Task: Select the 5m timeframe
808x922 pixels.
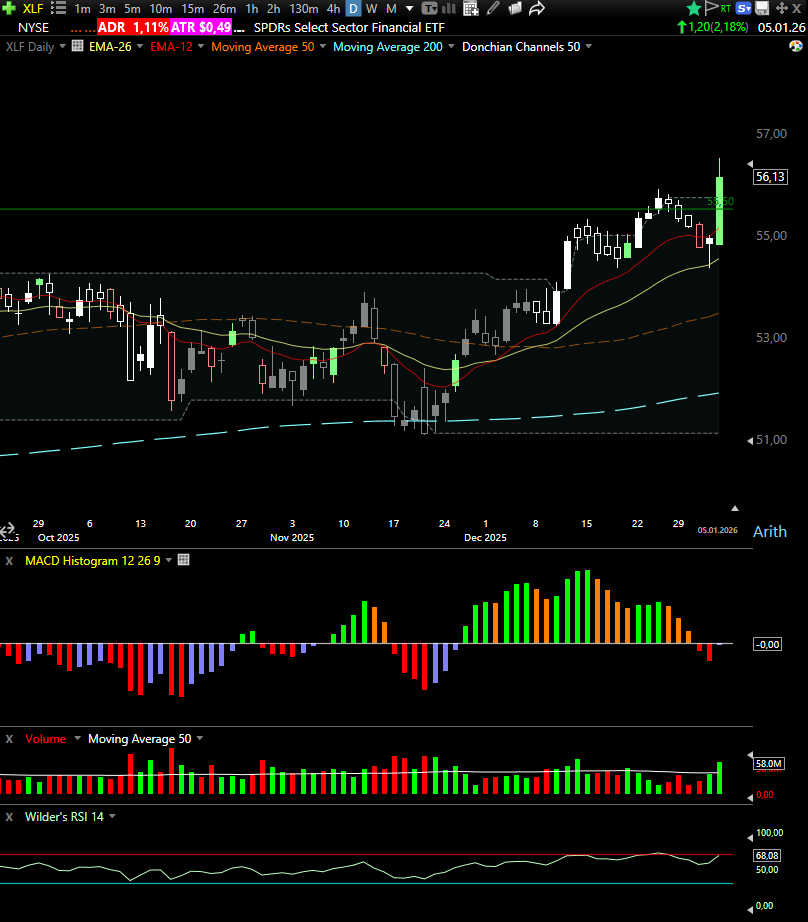Action: point(132,9)
